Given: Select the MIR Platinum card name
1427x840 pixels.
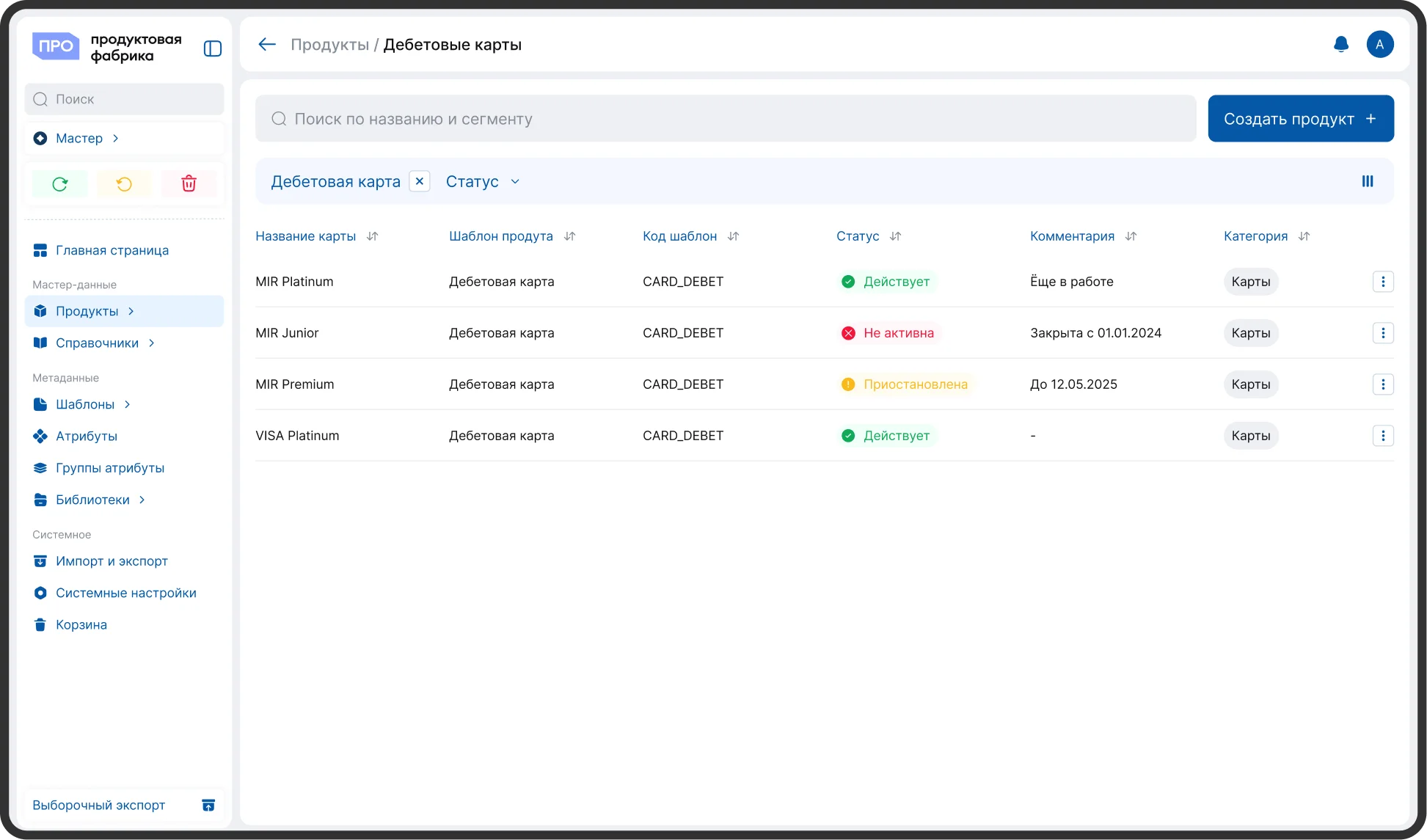Looking at the screenshot, I should click(294, 282).
